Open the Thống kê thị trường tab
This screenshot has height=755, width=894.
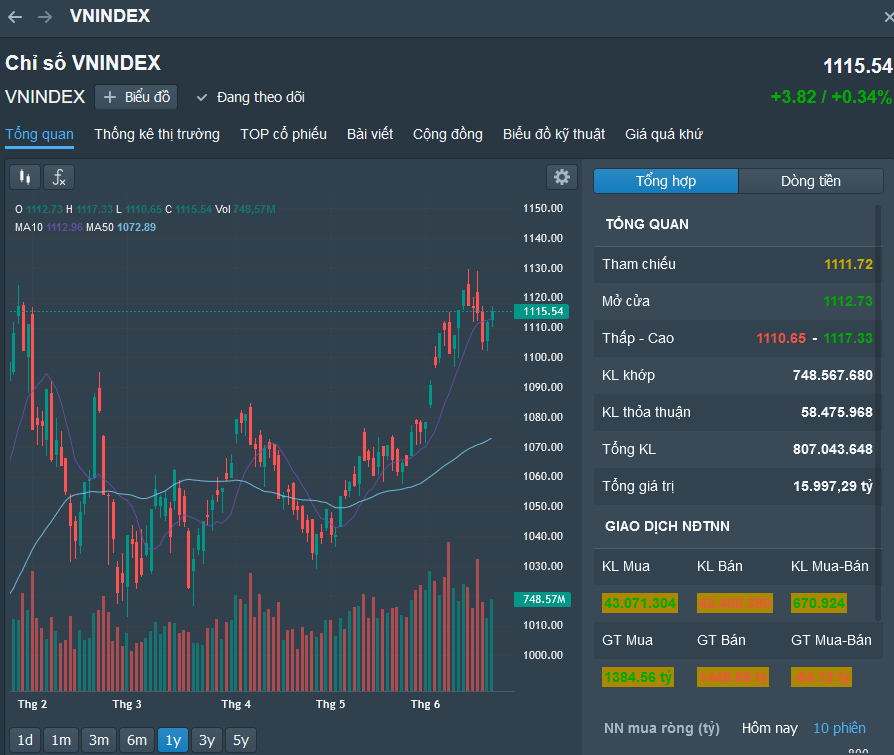(x=157, y=134)
